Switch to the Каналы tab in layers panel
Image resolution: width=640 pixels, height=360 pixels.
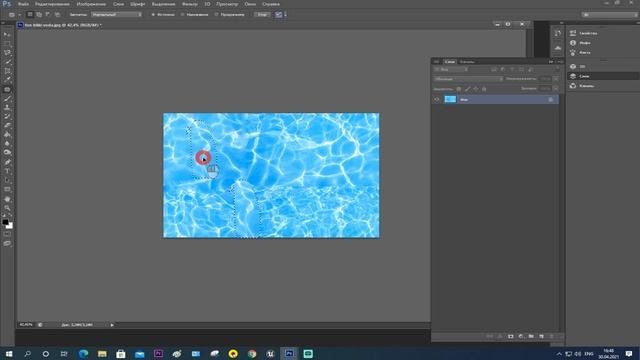pos(467,62)
